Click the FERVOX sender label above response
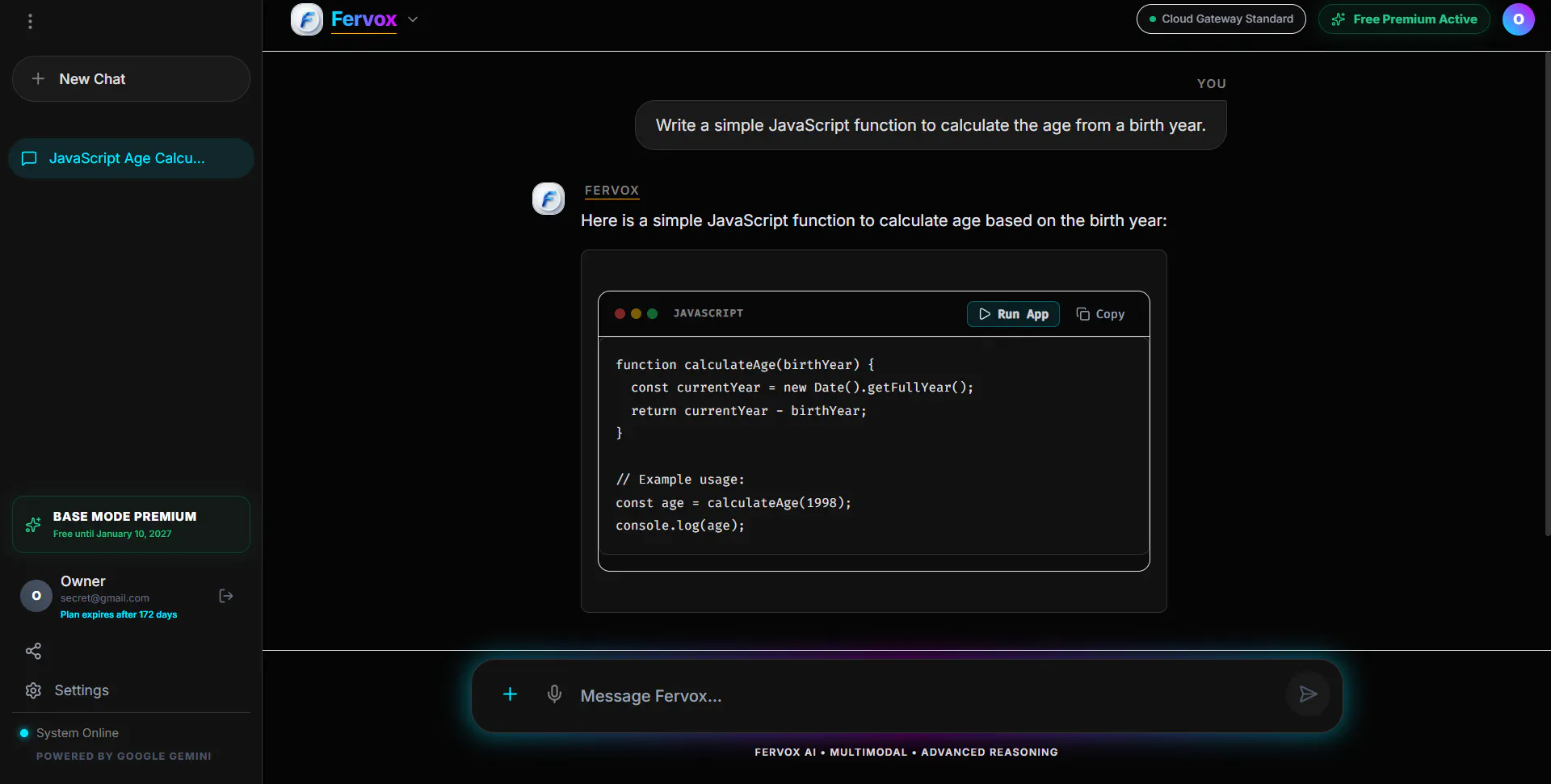Viewport: 1551px width, 784px height. 612,191
